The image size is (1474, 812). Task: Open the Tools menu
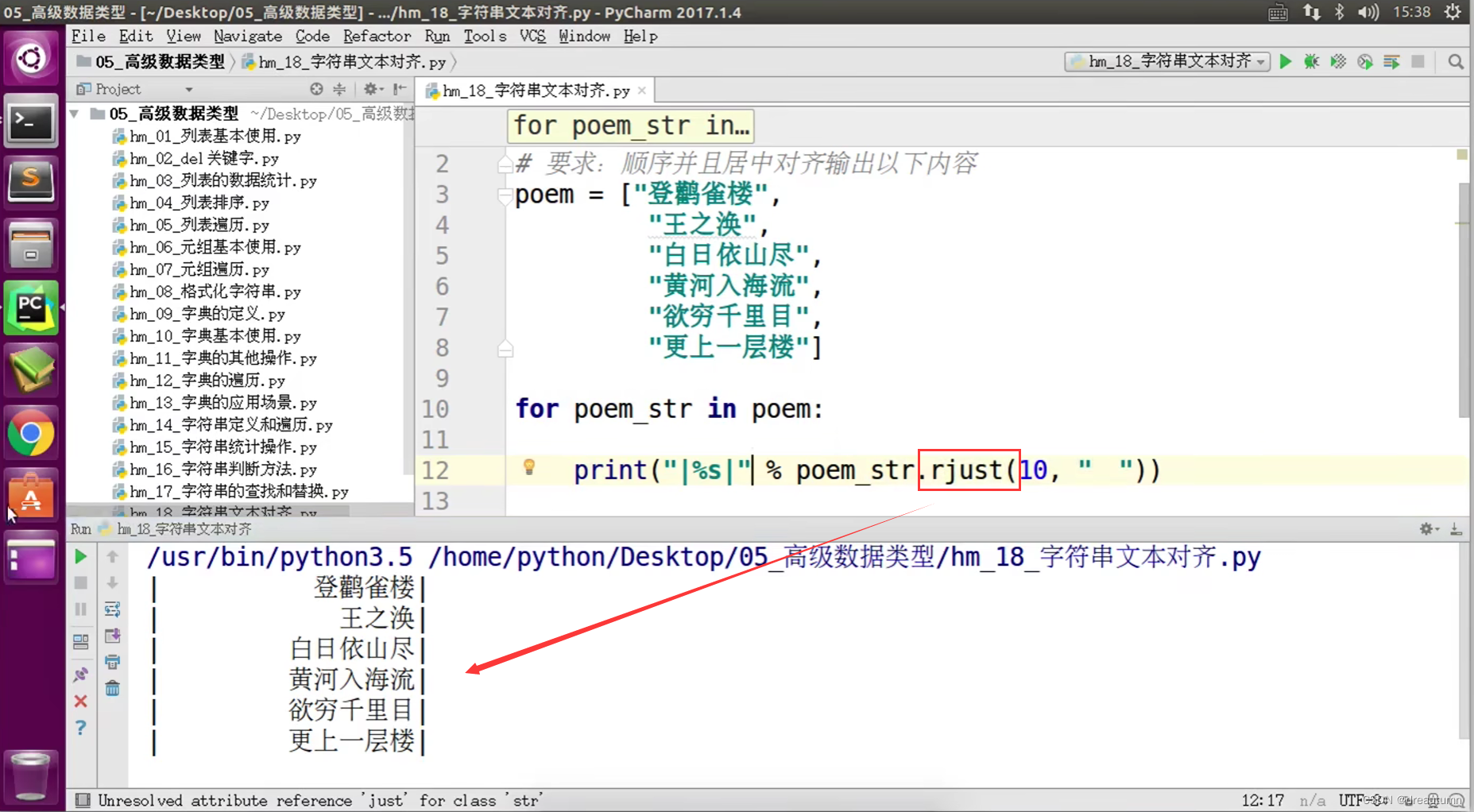[485, 36]
